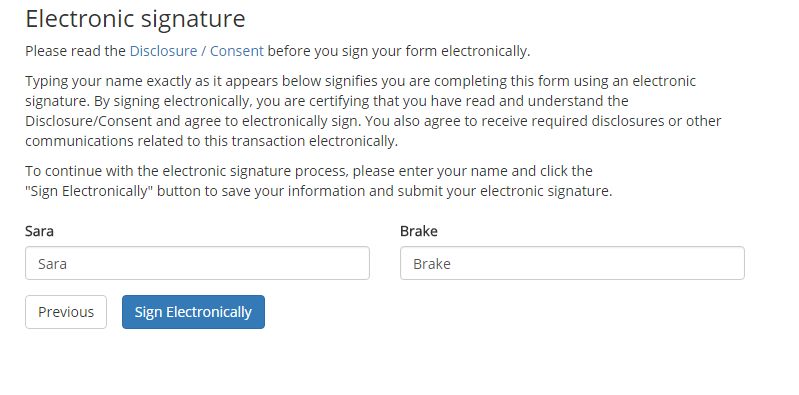Open the Disclosure / Consent link
This screenshot has width=799, height=395.
tap(197, 51)
